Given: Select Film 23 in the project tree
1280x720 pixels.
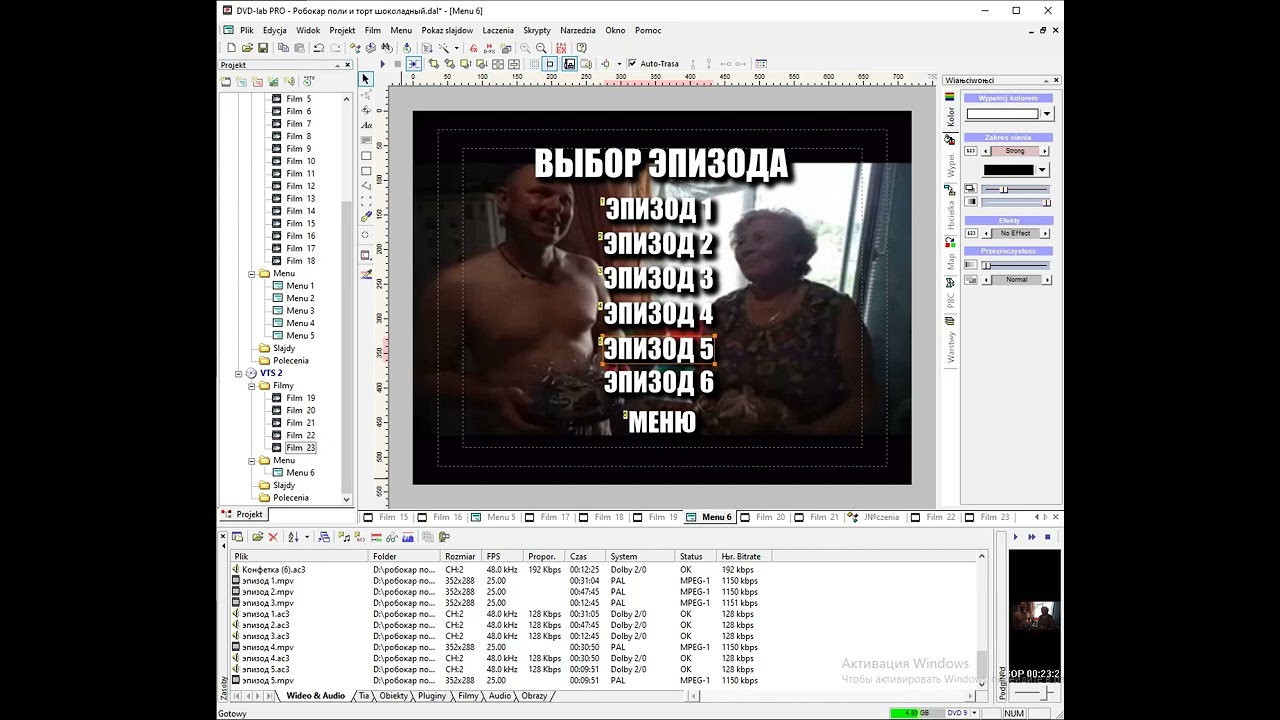Looking at the screenshot, I should coord(300,448).
